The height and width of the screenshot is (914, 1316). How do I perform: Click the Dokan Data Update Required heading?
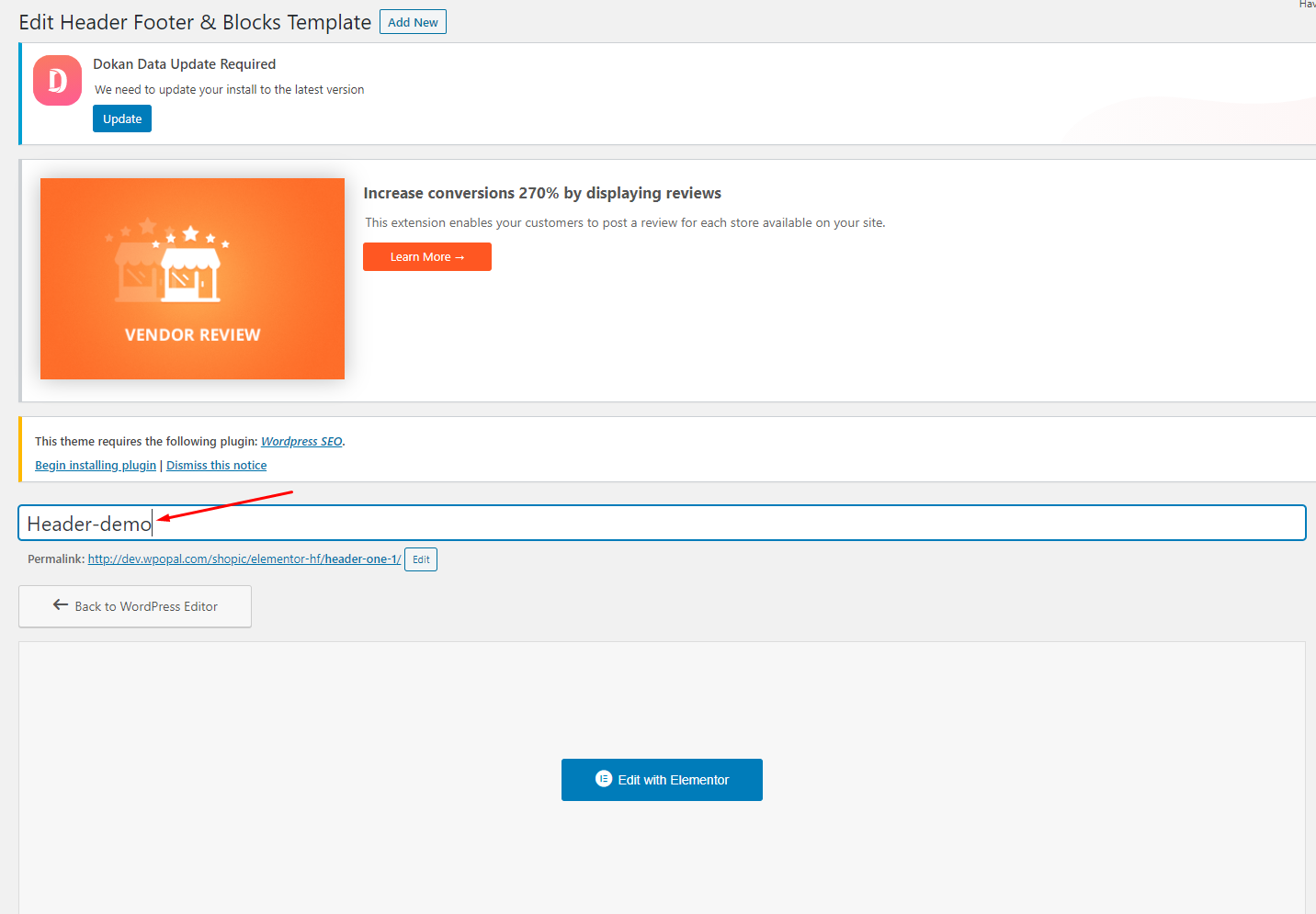click(184, 64)
